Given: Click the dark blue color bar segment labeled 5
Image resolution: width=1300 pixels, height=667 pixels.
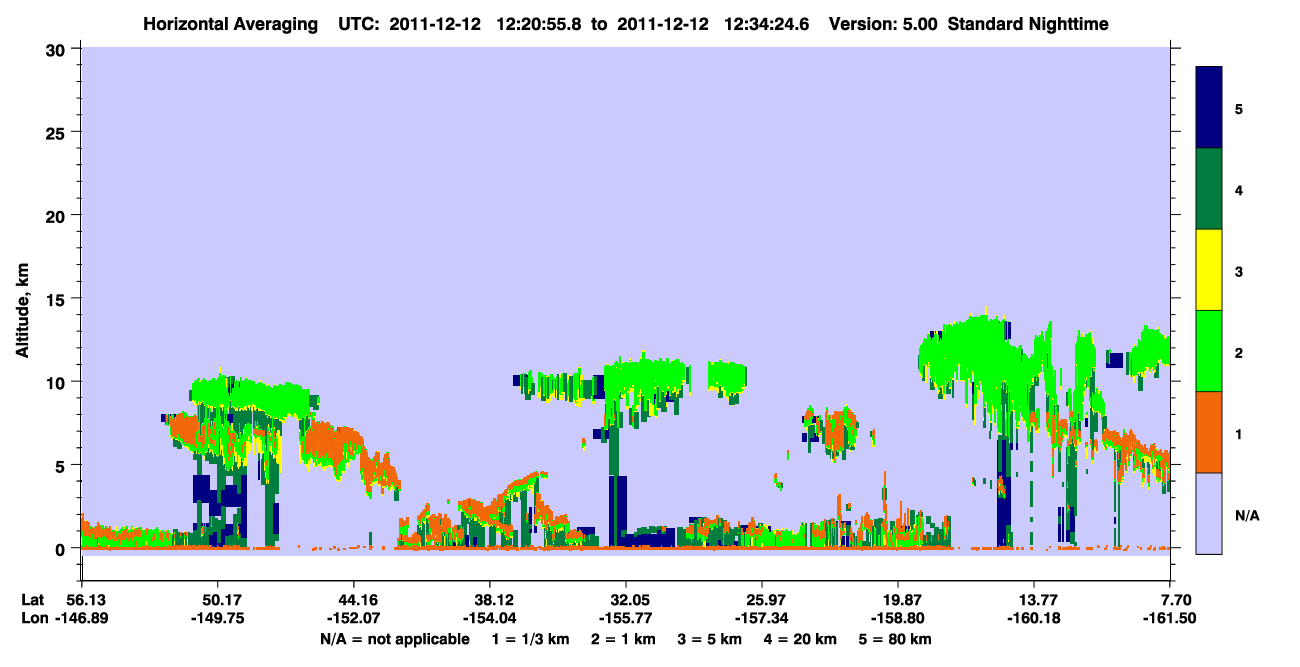Looking at the screenshot, I should 1210,108.
